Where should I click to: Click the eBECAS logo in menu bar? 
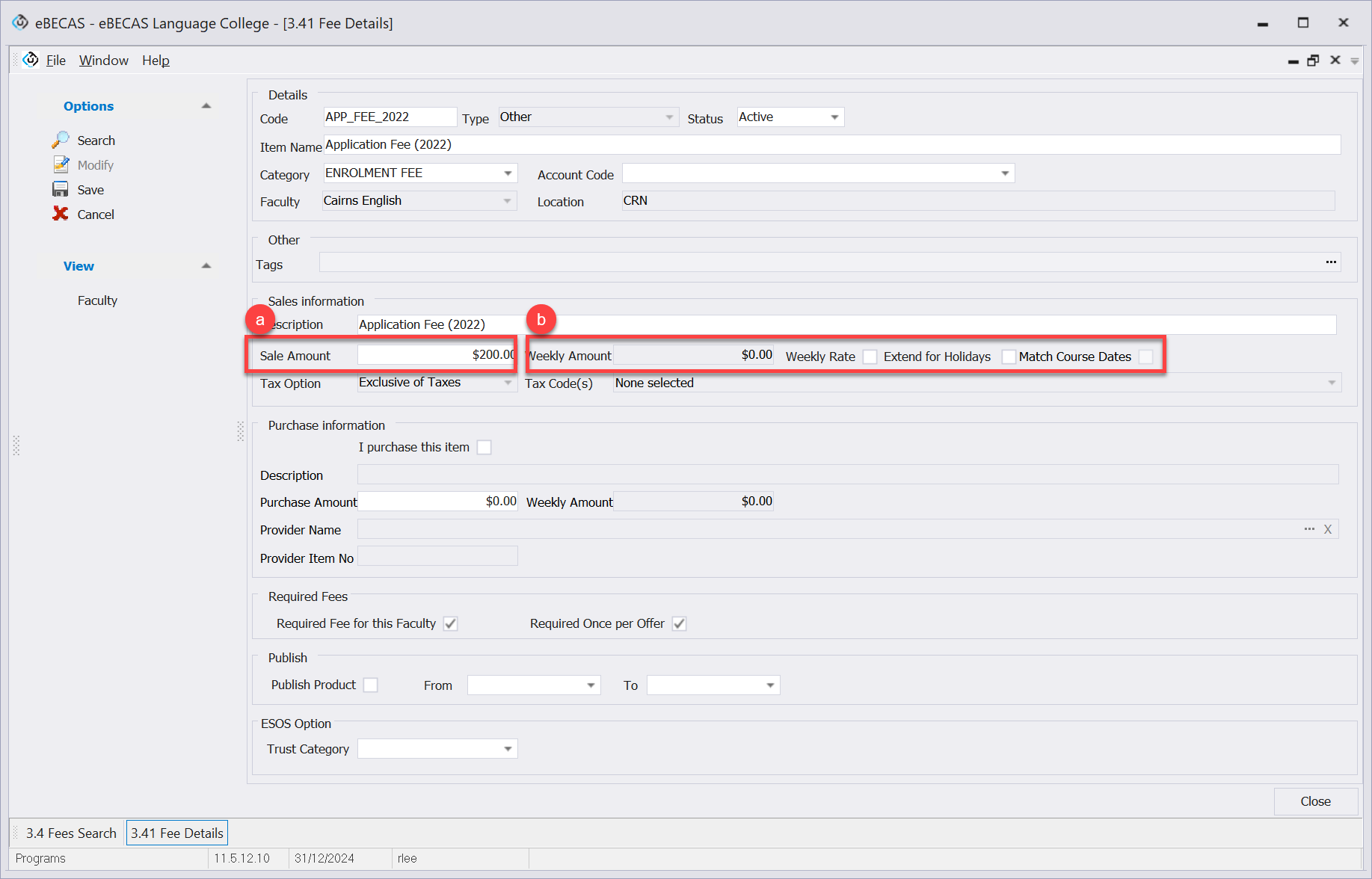31,60
